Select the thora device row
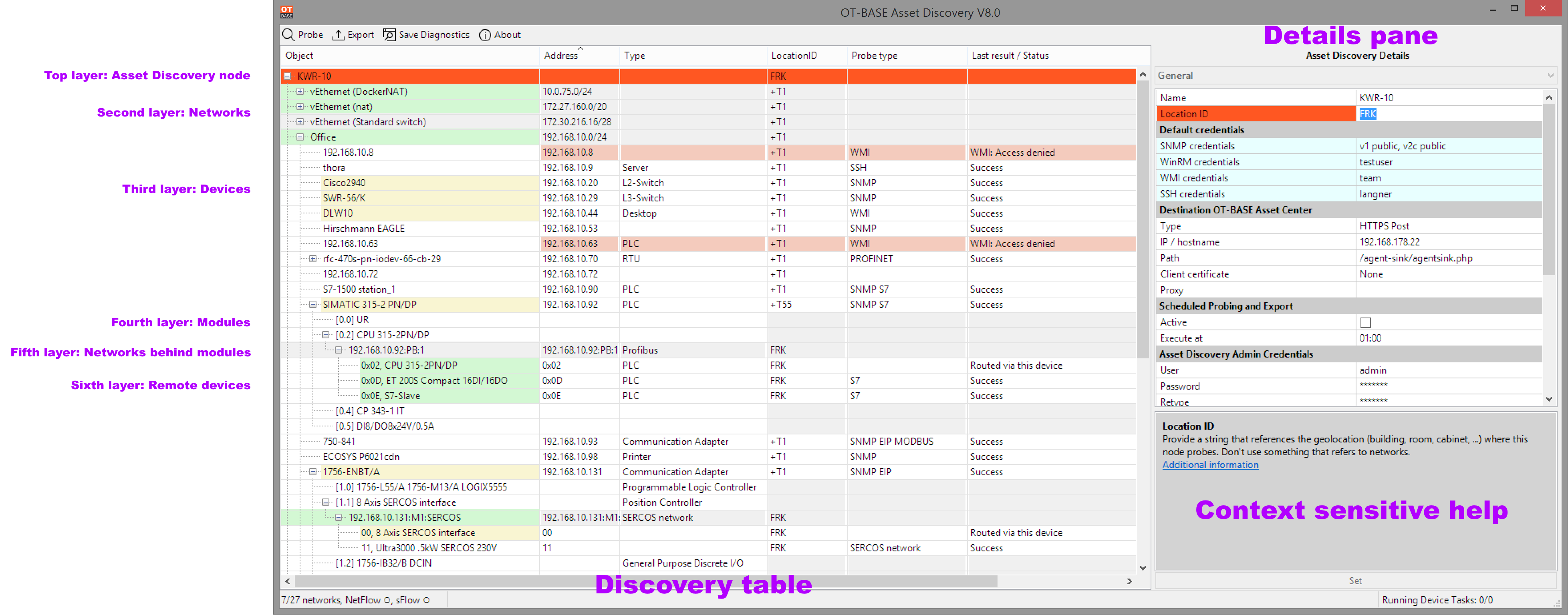Image resolution: width=1568 pixels, height=615 pixels. point(709,167)
